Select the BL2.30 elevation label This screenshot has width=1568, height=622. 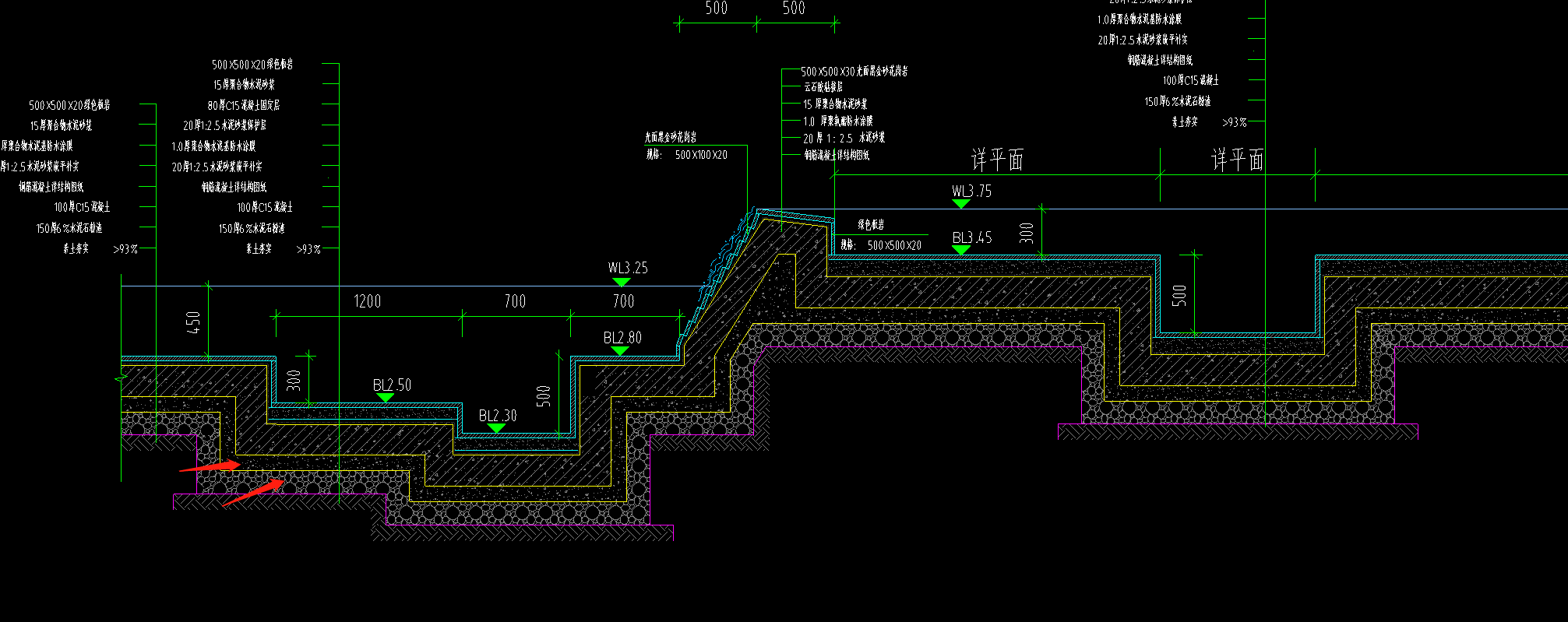498,416
